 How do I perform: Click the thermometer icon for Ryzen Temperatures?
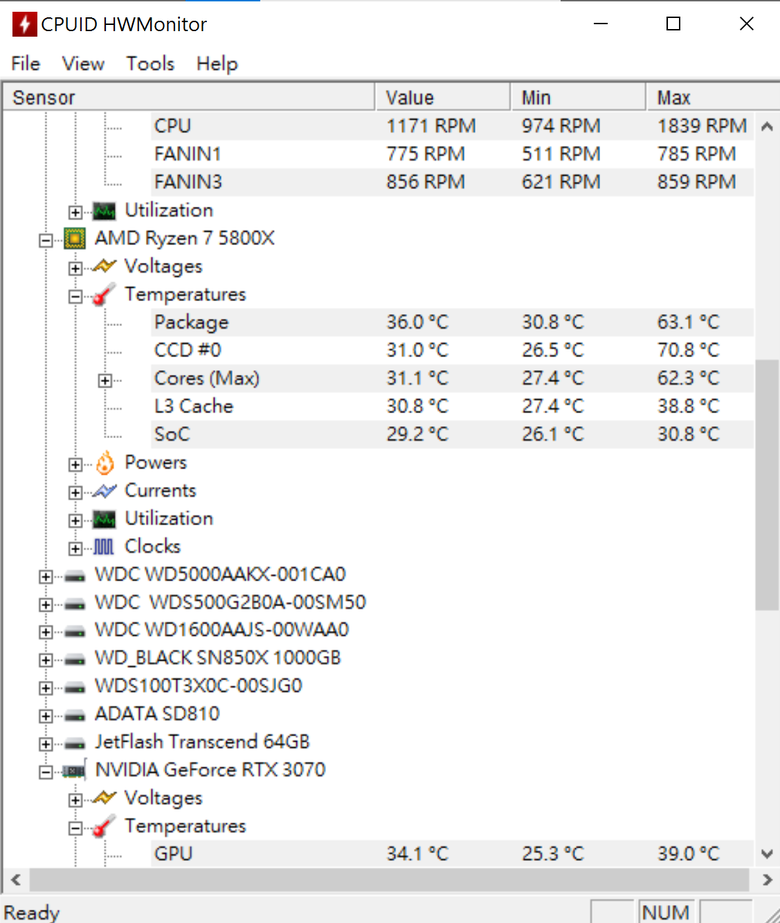tap(104, 294)
